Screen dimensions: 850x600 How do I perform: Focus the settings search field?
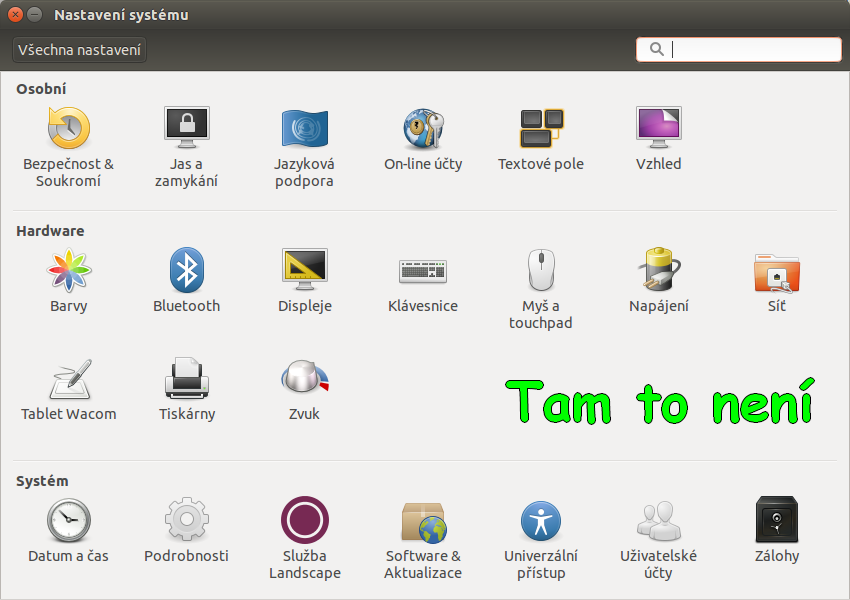tap(738, 50)
